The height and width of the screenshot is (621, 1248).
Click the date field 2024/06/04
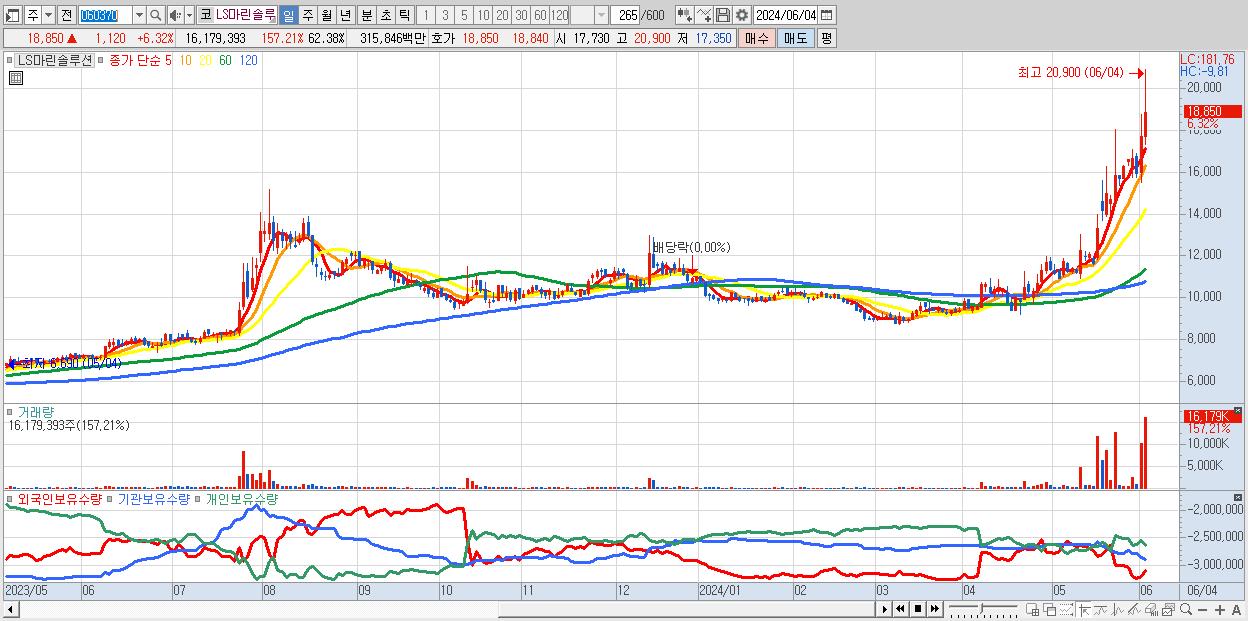tap(785, 15)
